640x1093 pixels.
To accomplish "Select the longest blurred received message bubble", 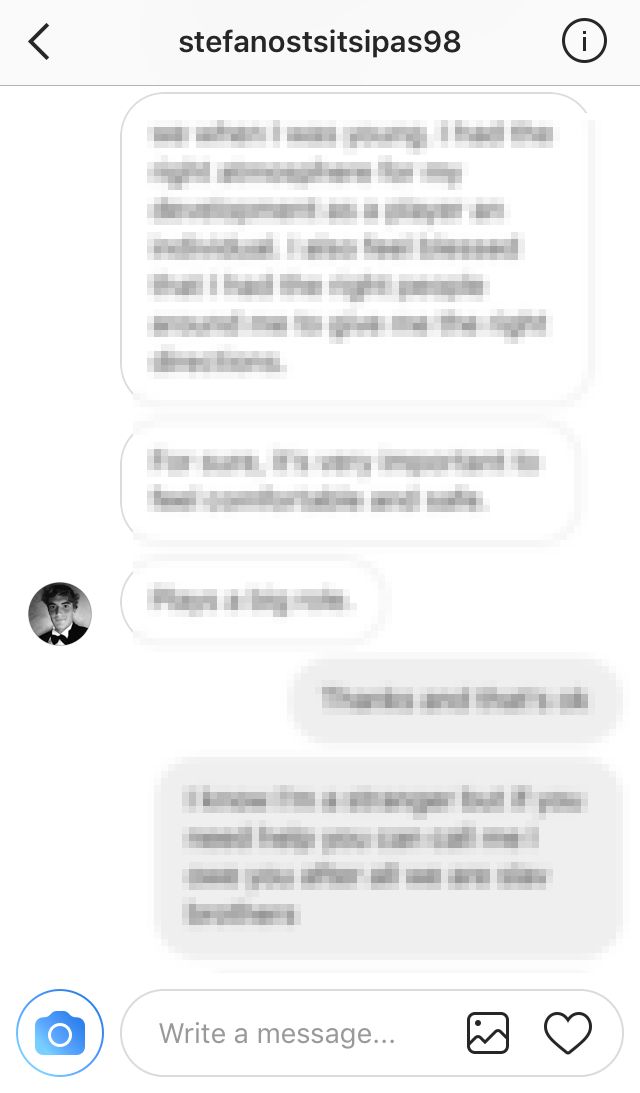I will (356, 247).
